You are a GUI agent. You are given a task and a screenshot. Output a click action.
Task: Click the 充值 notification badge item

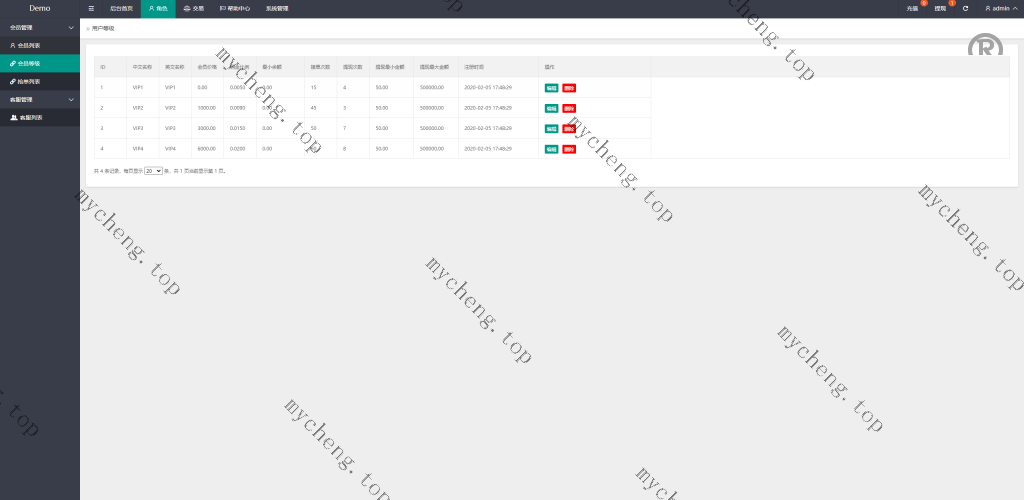pos(912,8)
